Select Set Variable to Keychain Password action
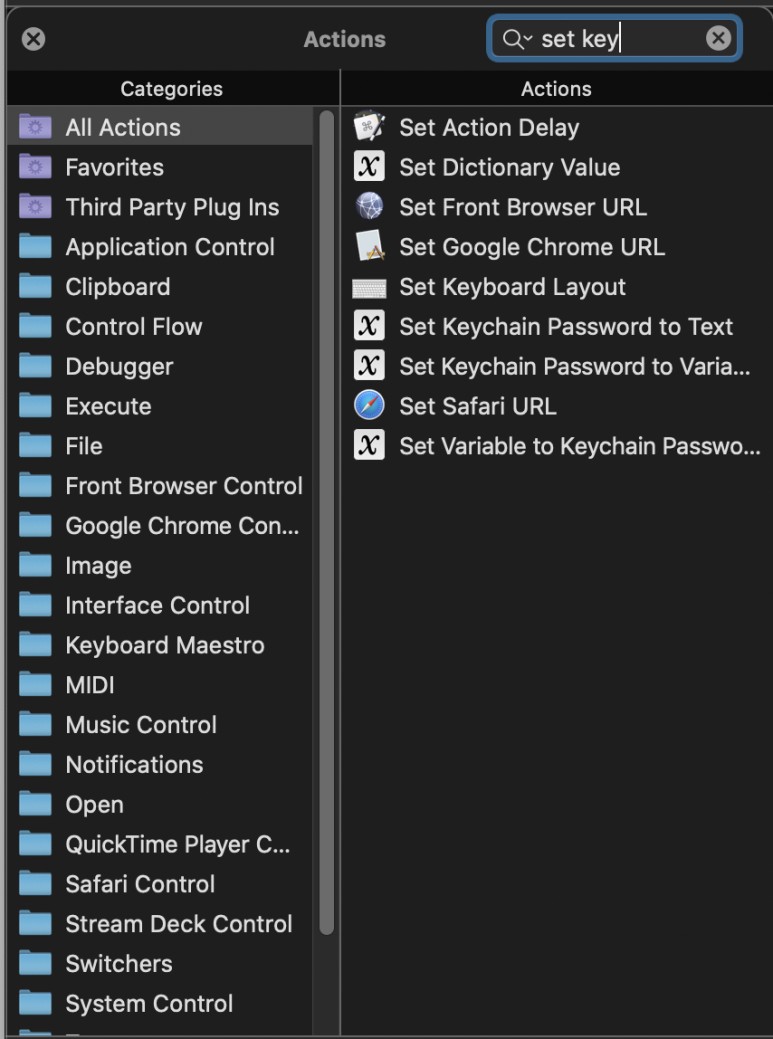 (579, 446)
